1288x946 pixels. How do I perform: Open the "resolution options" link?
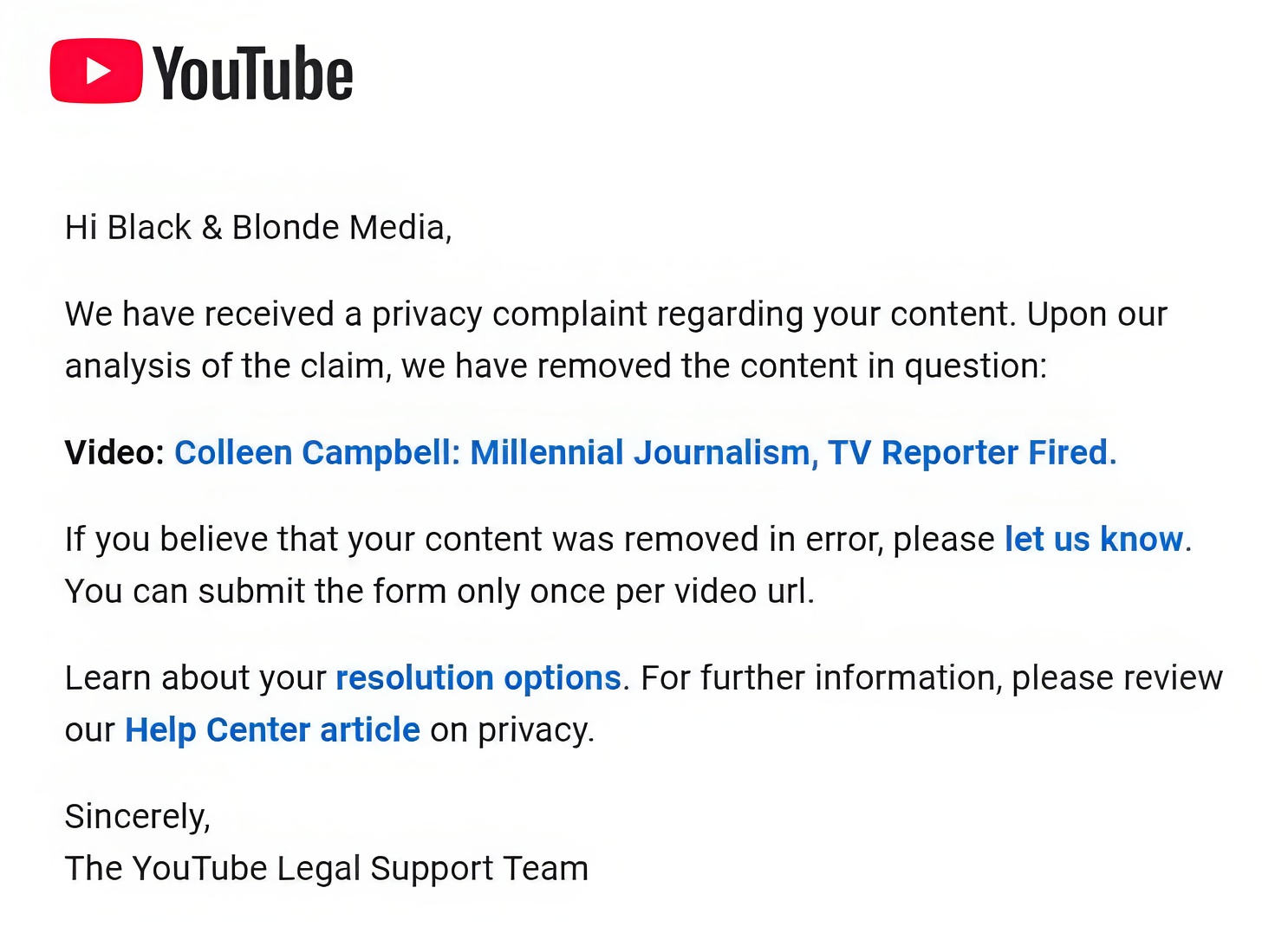tap(478, 678)
